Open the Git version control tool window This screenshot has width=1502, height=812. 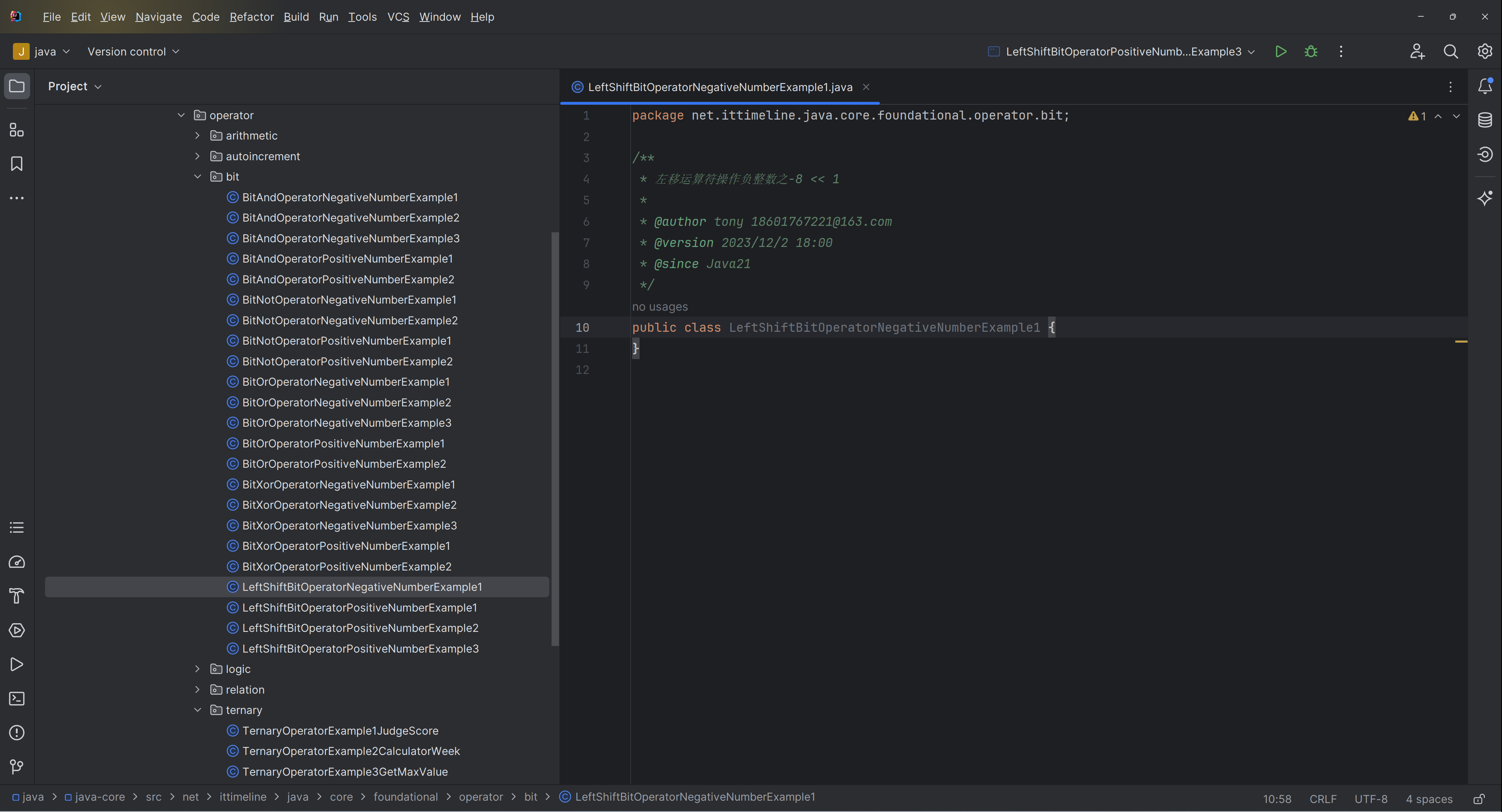tap(17, 767)
